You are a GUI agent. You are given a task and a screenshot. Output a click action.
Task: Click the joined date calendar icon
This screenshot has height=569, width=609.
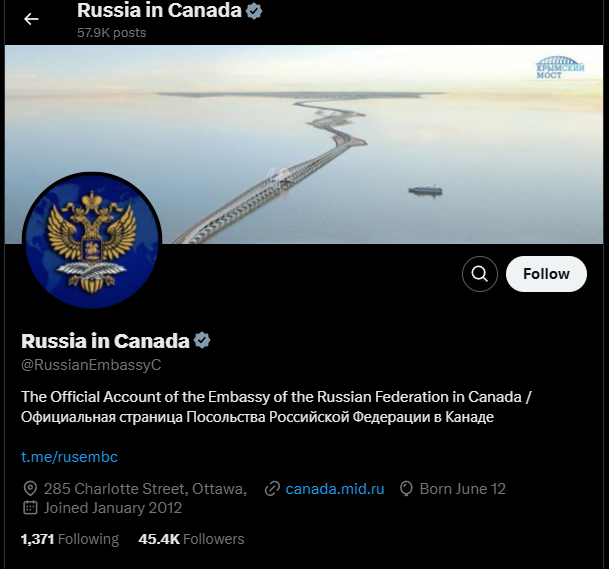(x=30, y=508)
